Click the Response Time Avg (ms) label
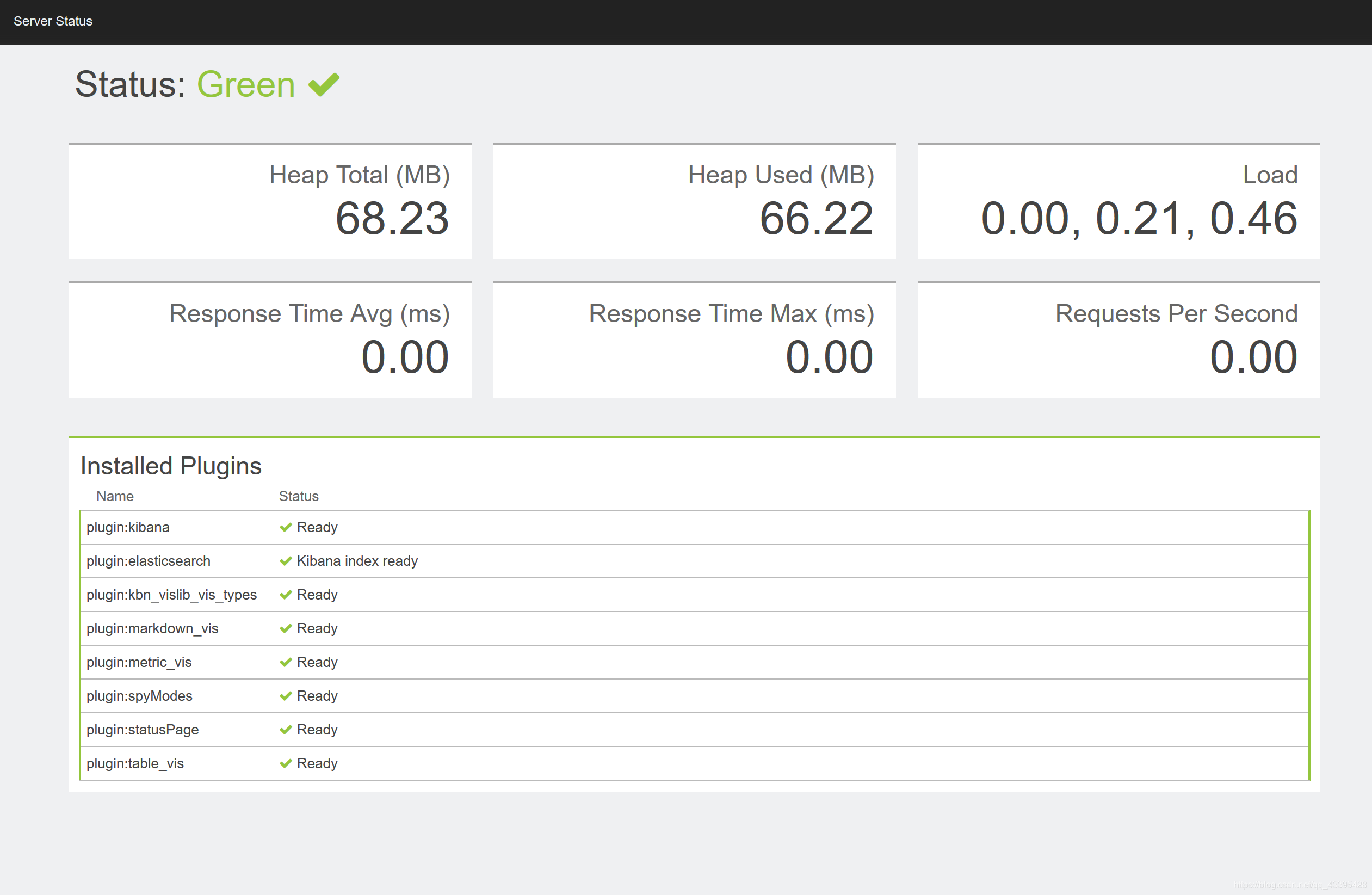 [310, 314]
